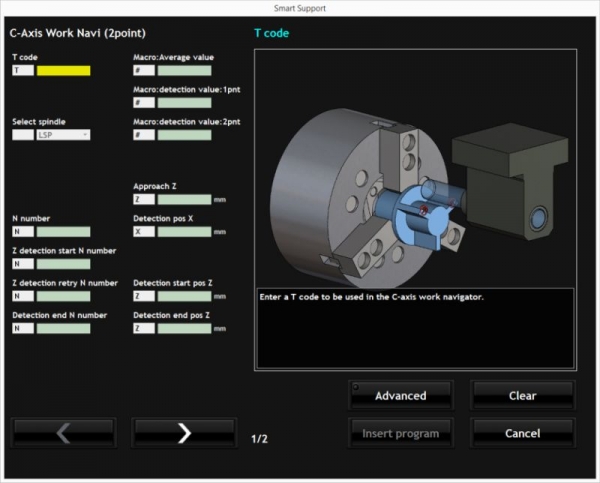The height and width of the screenshot is (483, 600).
Task: Click Z detection start N number field
Action: tap(63, 264)
